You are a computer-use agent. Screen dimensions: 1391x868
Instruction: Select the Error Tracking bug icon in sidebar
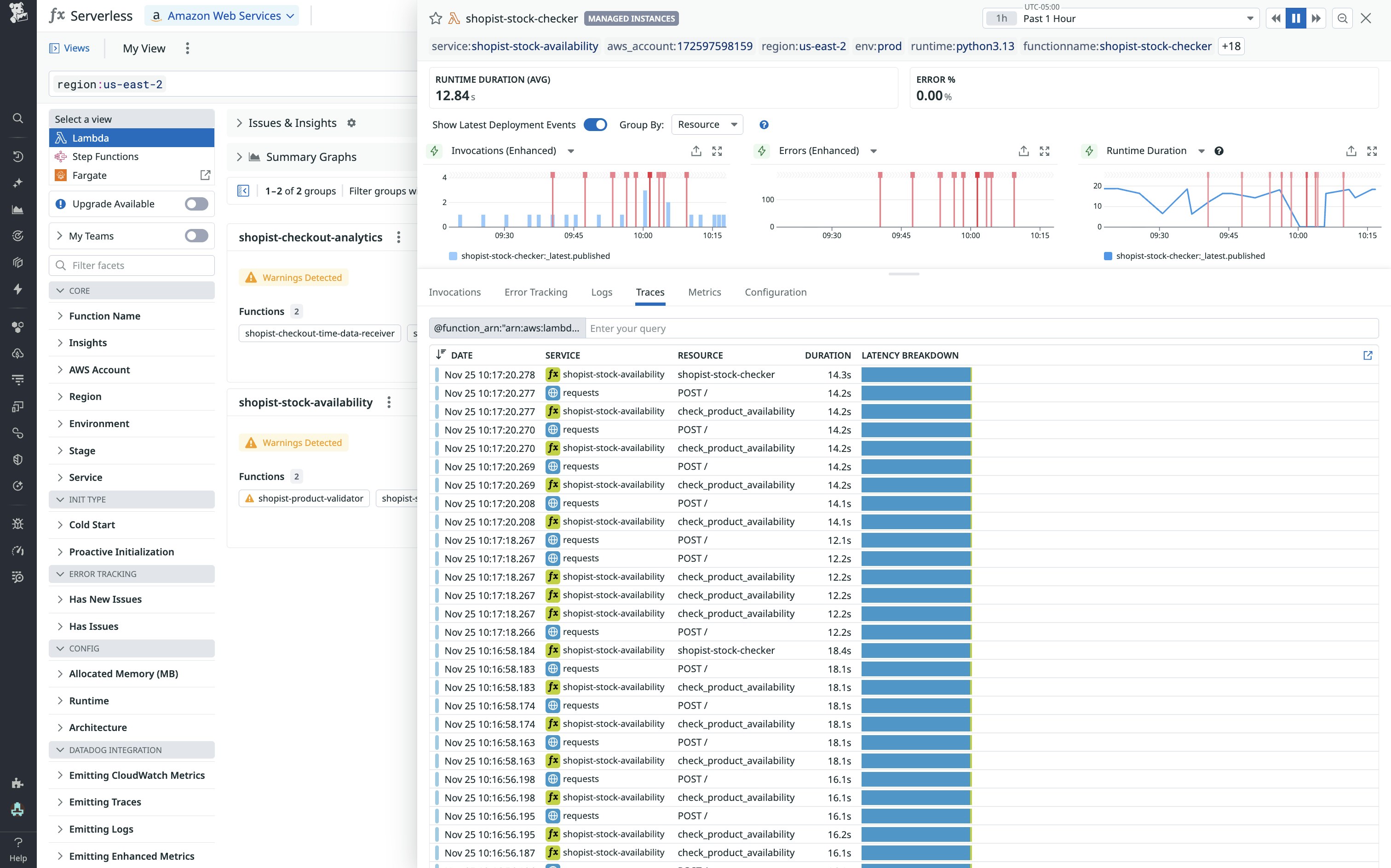(x=18, y=523)
